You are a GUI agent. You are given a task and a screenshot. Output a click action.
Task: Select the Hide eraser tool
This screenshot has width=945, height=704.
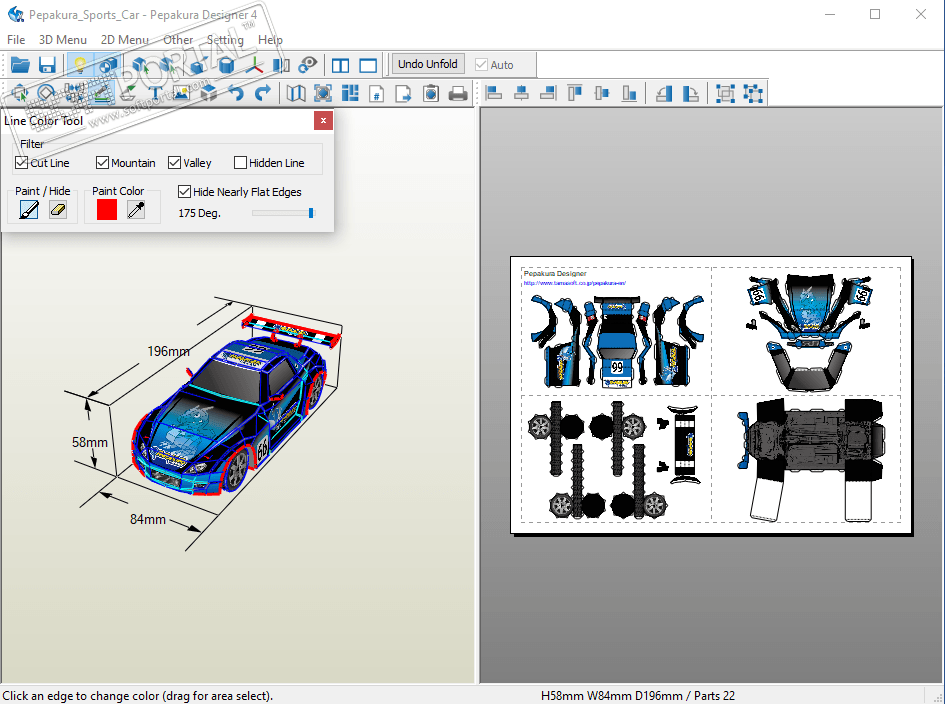[58, 210]
